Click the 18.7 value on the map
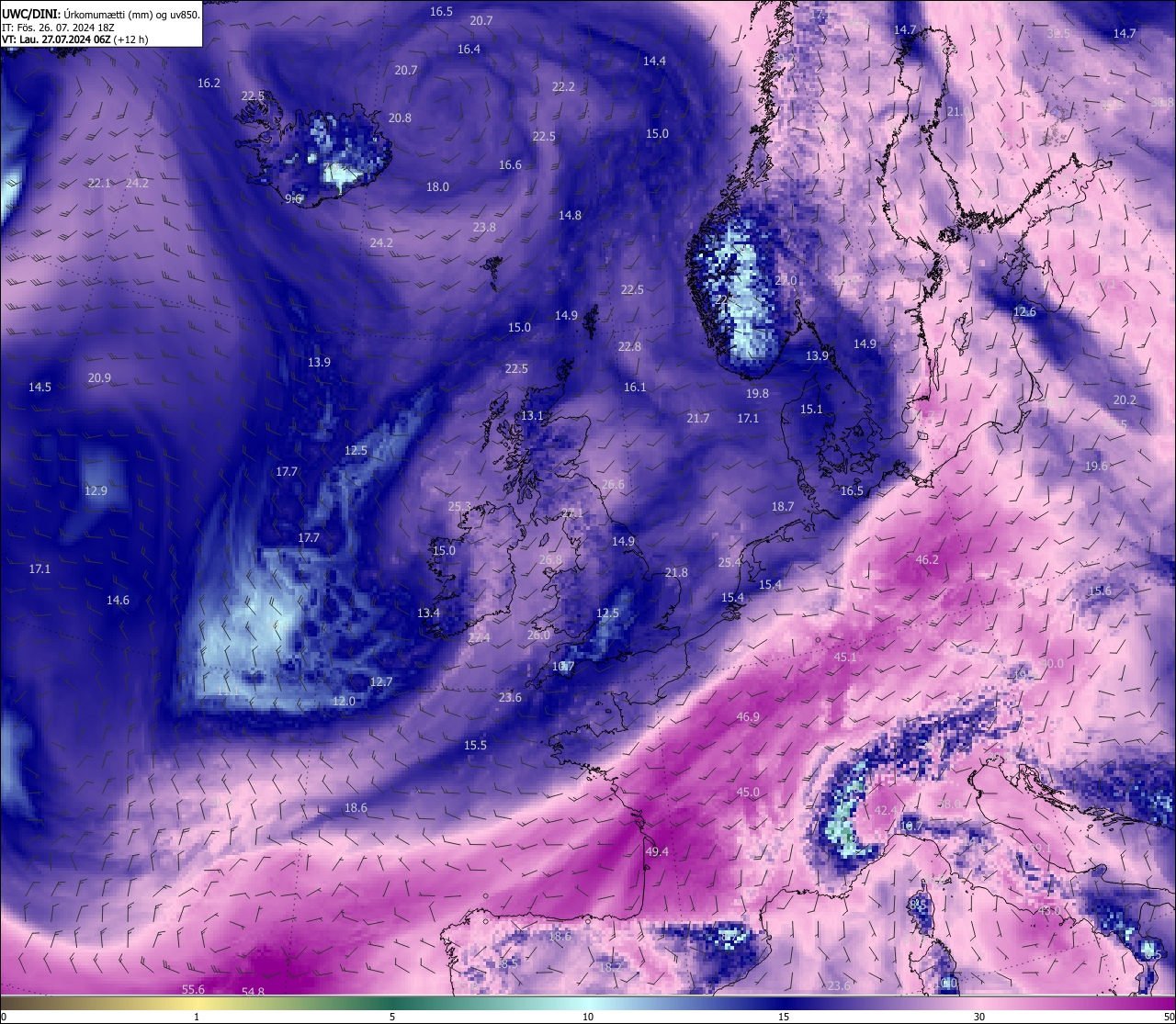 tap(782, 507)
